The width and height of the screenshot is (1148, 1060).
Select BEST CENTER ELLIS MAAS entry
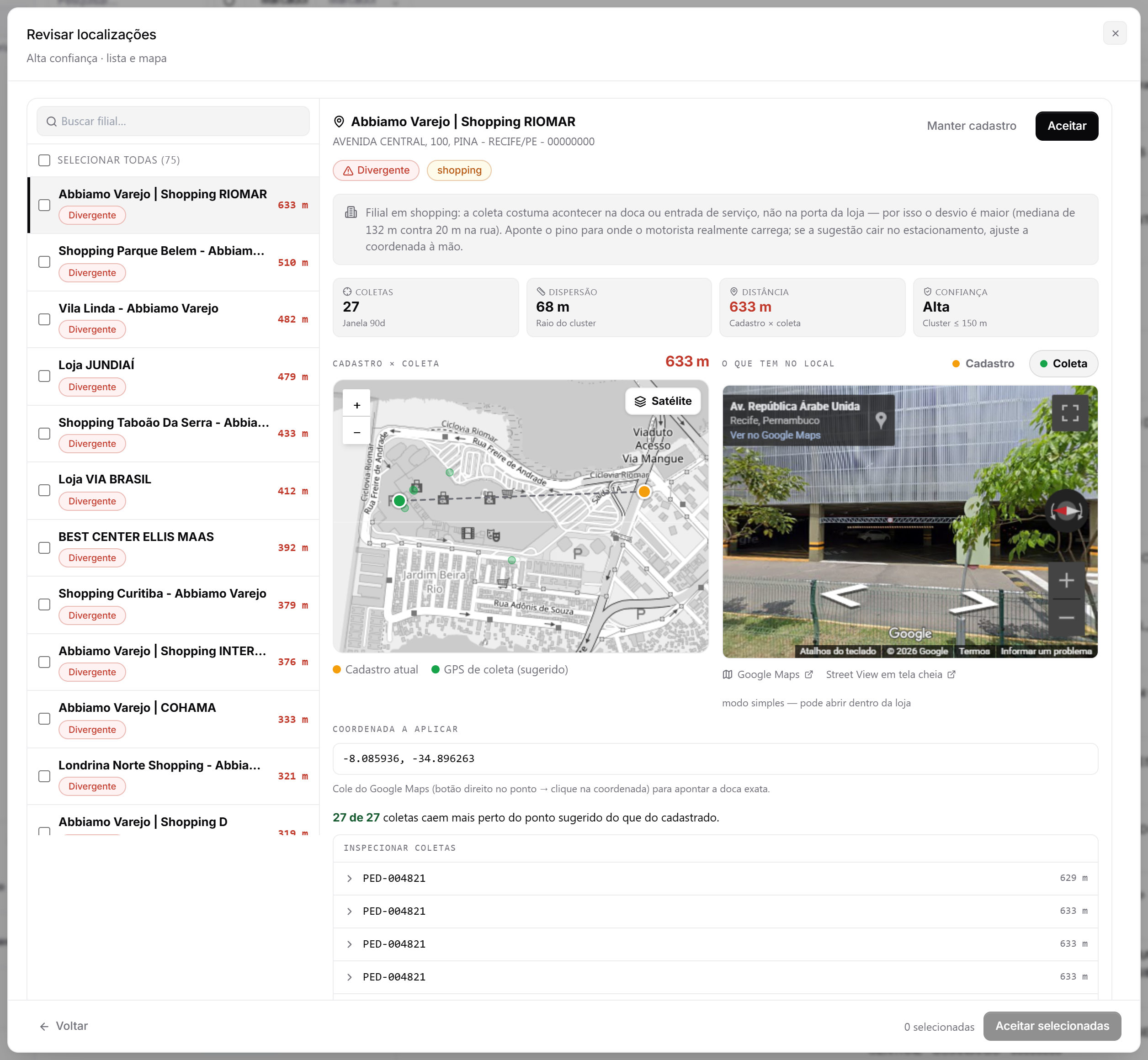[173, 547]
